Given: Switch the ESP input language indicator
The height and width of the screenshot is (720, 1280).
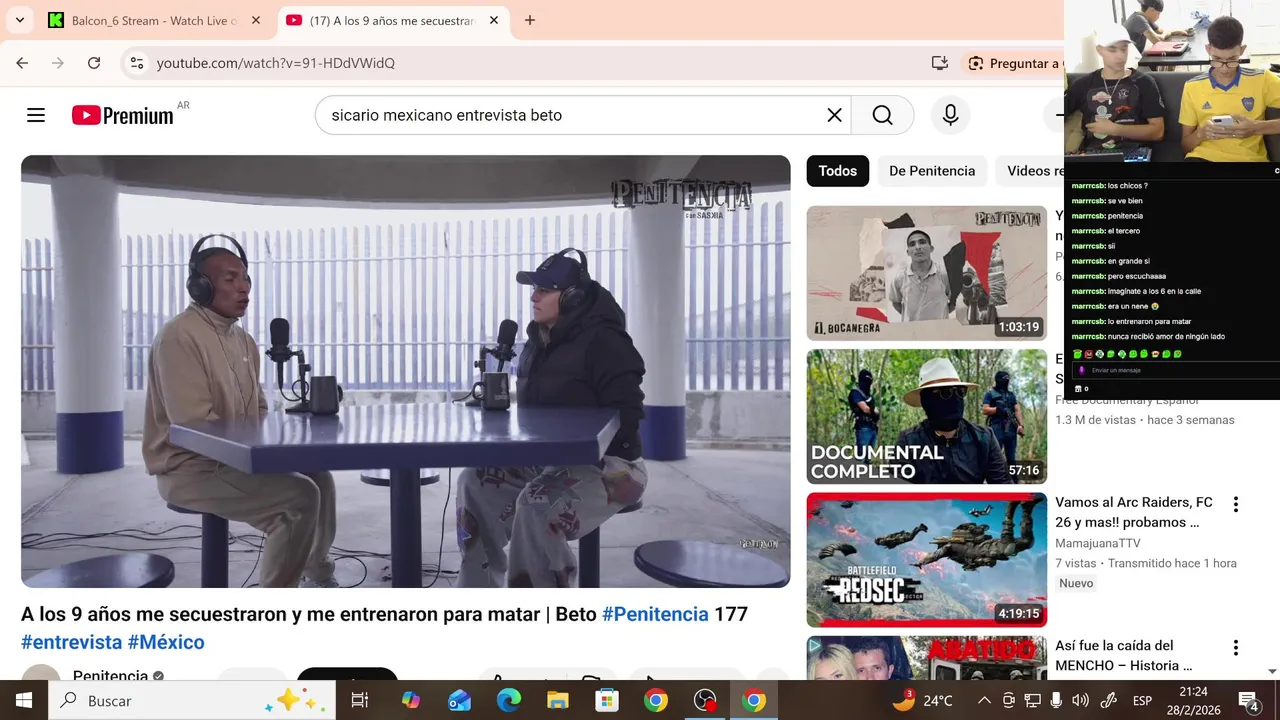Looking at the screenshot, I should click(1142, 701).
